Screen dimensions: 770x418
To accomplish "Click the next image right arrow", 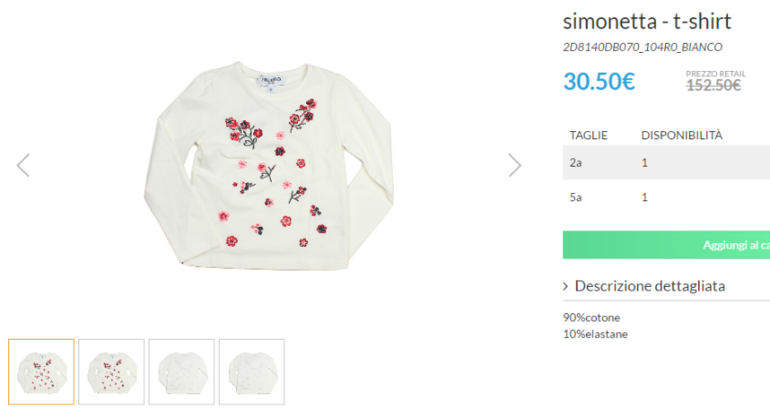I will [x=515, y=165].
